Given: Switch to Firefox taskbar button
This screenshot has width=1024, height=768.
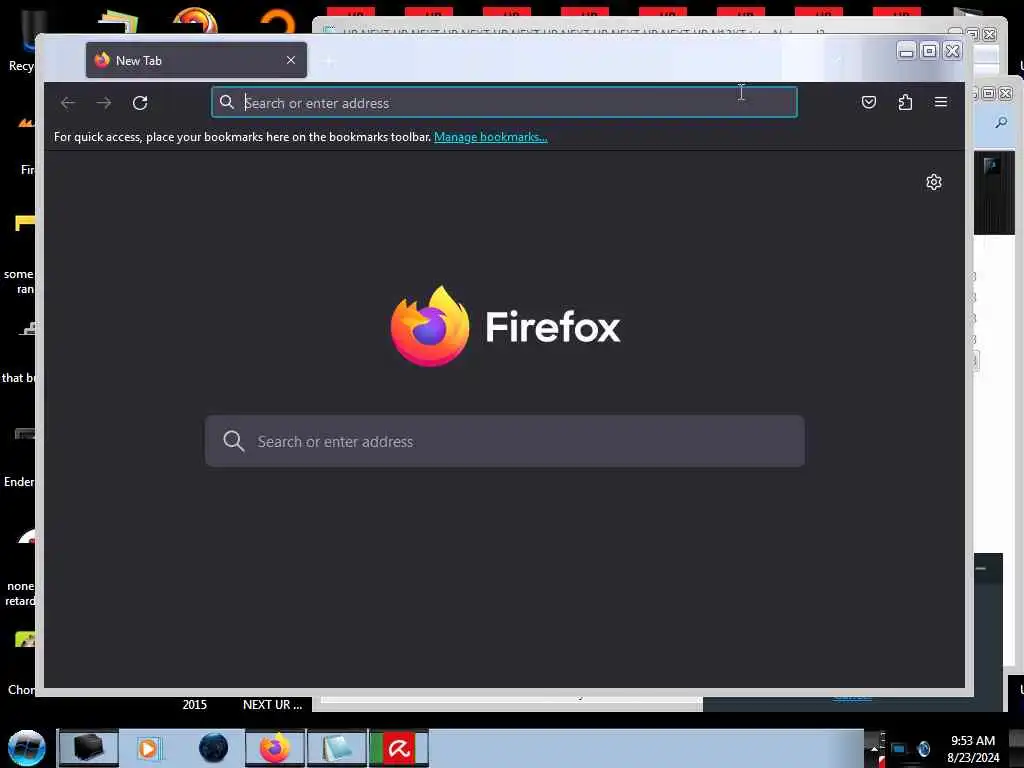Looking at the screenshot, I should pyautogui.click(x=275, y=748).
